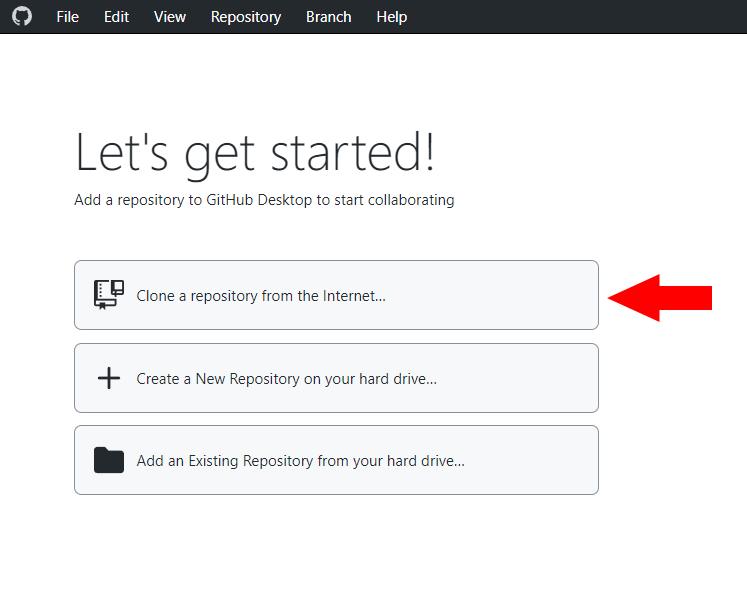Click the empty menu bar area right of Help
The image size is (747, 593).
(x=580, y=17)
